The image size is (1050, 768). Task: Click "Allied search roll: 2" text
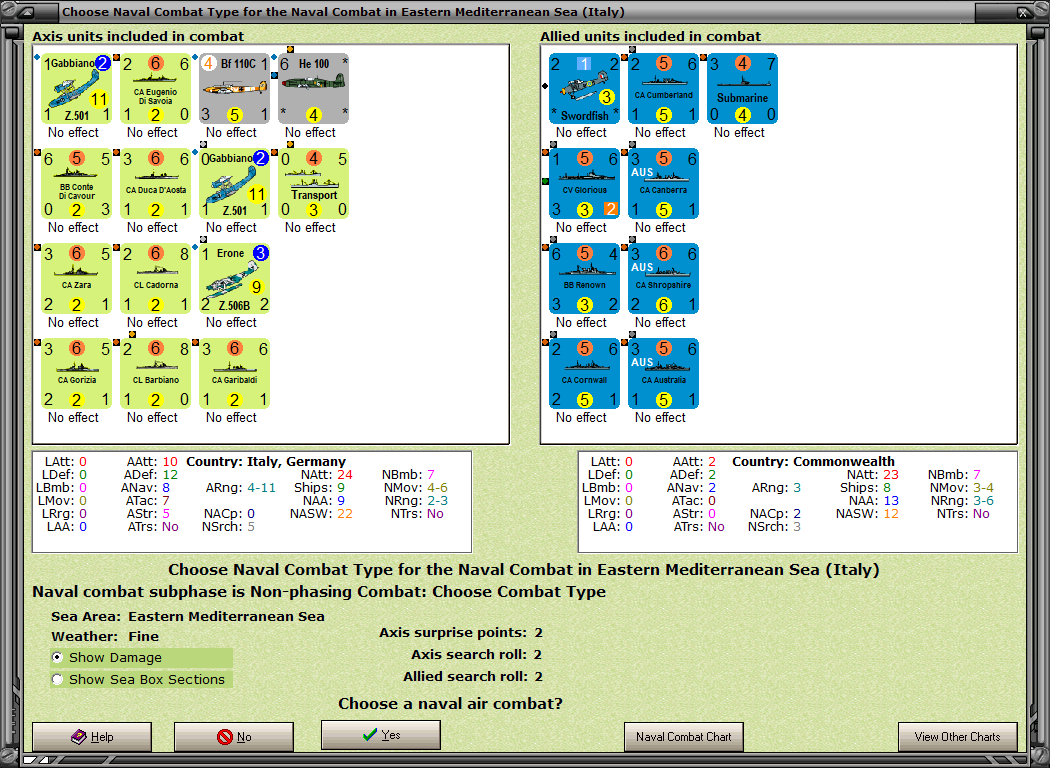[473, 676]
